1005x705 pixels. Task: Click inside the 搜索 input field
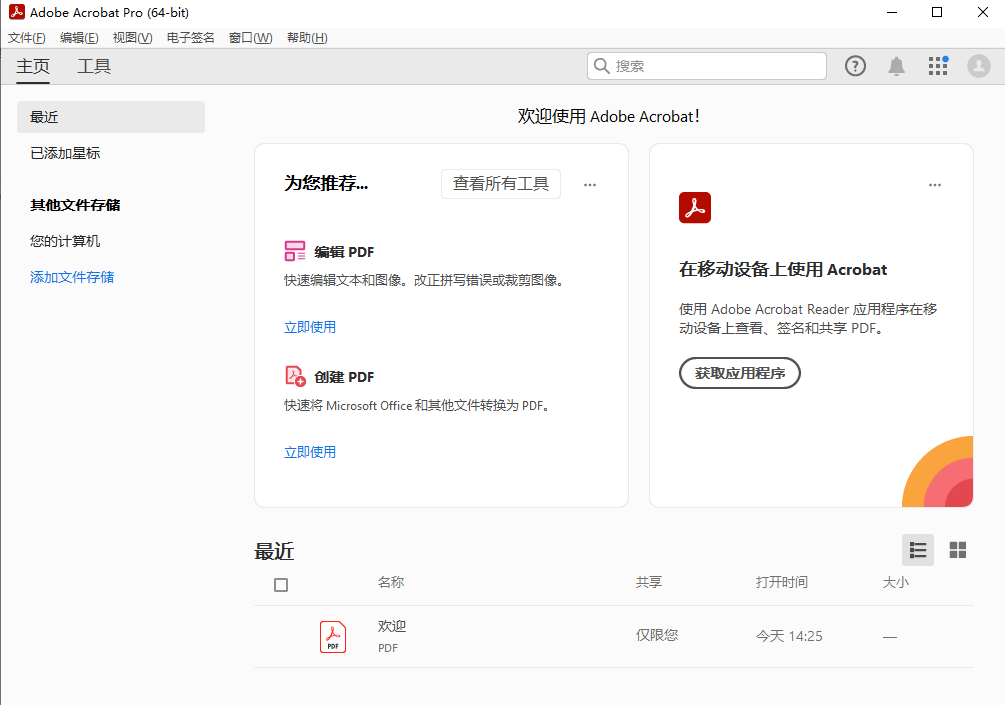[x=706, y=66]
